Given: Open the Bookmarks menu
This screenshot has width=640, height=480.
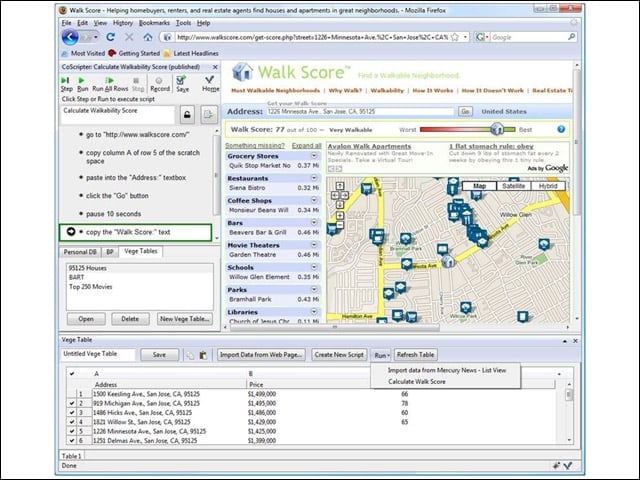Looking at the screenshot, I should (154, 23).
